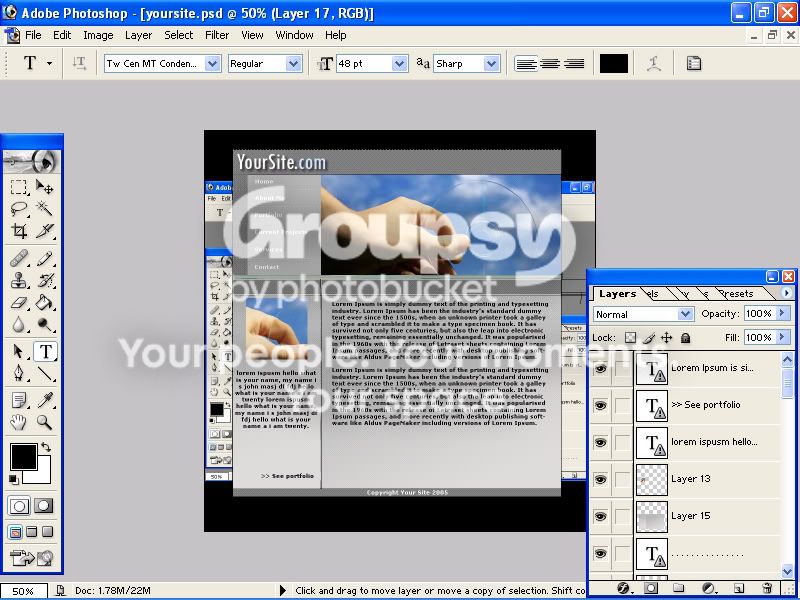This screenshot has width=800, height=600.
Task: Select the Move tool in the toolbox
Action: coord(44,187)
